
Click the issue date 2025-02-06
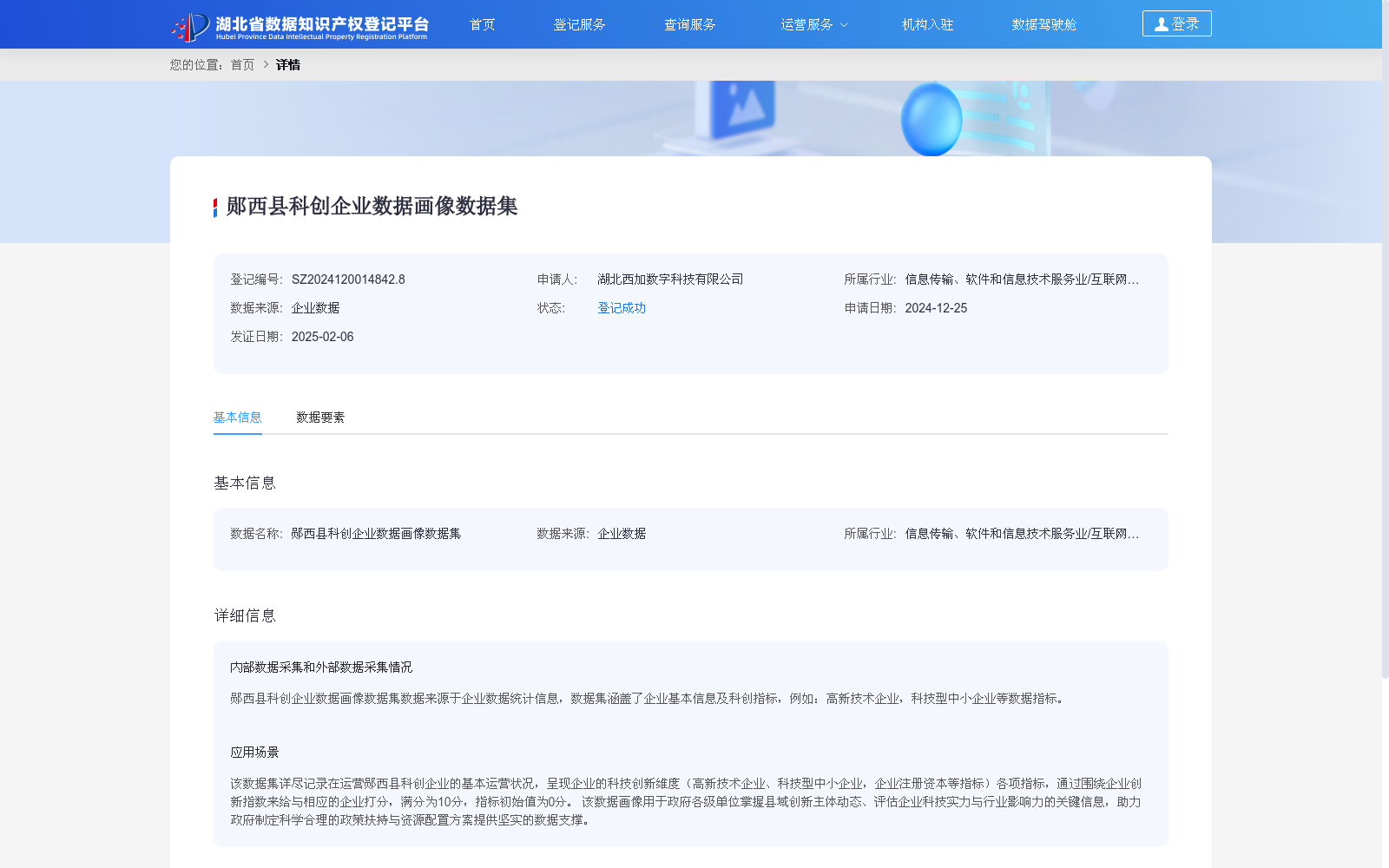322,337
